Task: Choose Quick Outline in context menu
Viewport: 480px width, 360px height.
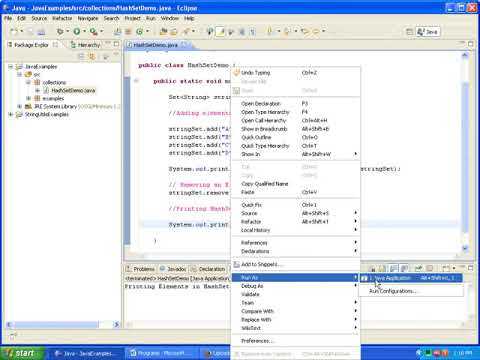Action: (295, 137)
